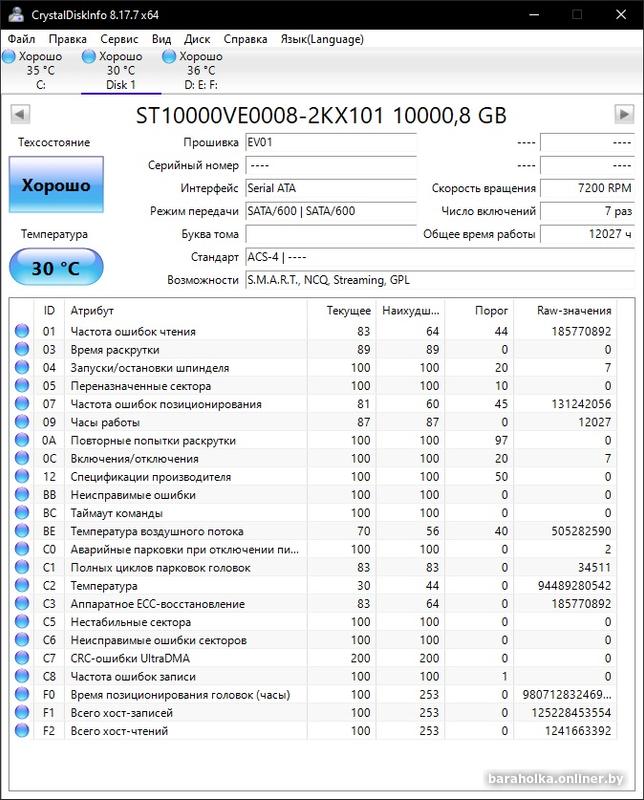The width and height of the screenshot is (644, 800).
Task: Select the Частота ошибок записи row text
Action: click(133, 677)
